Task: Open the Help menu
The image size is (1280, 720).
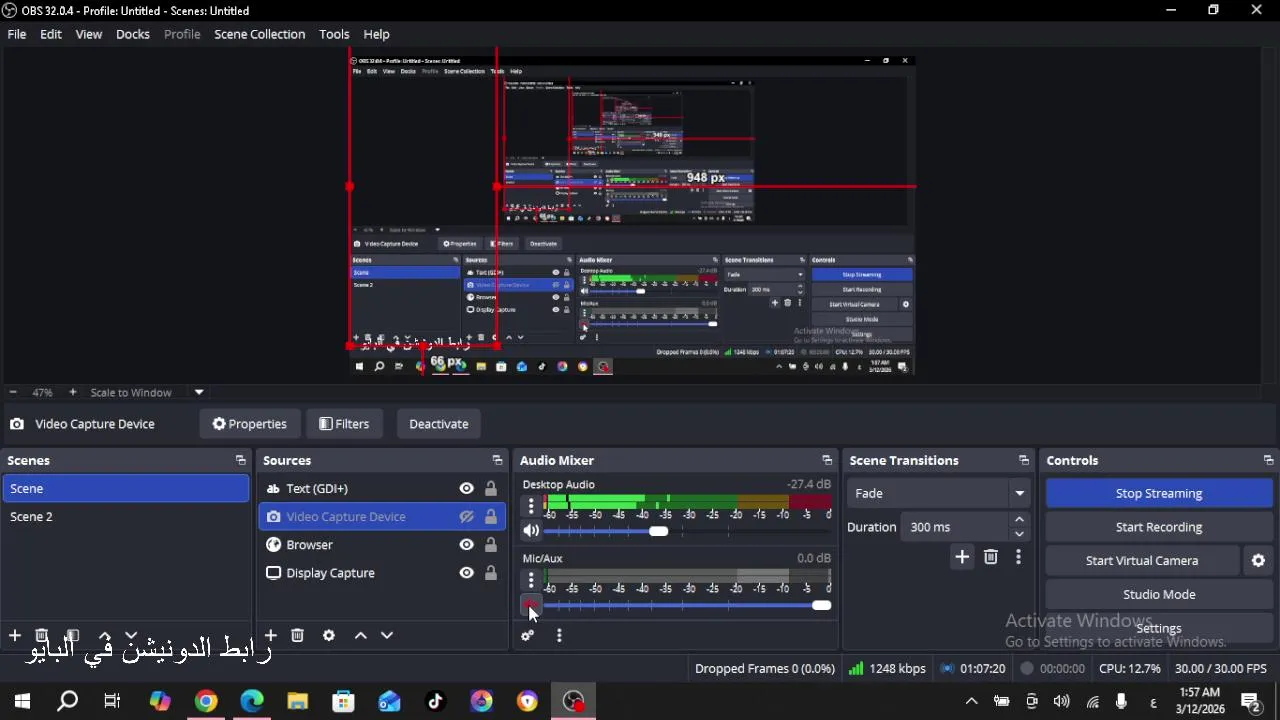Action: click(377, 34)
